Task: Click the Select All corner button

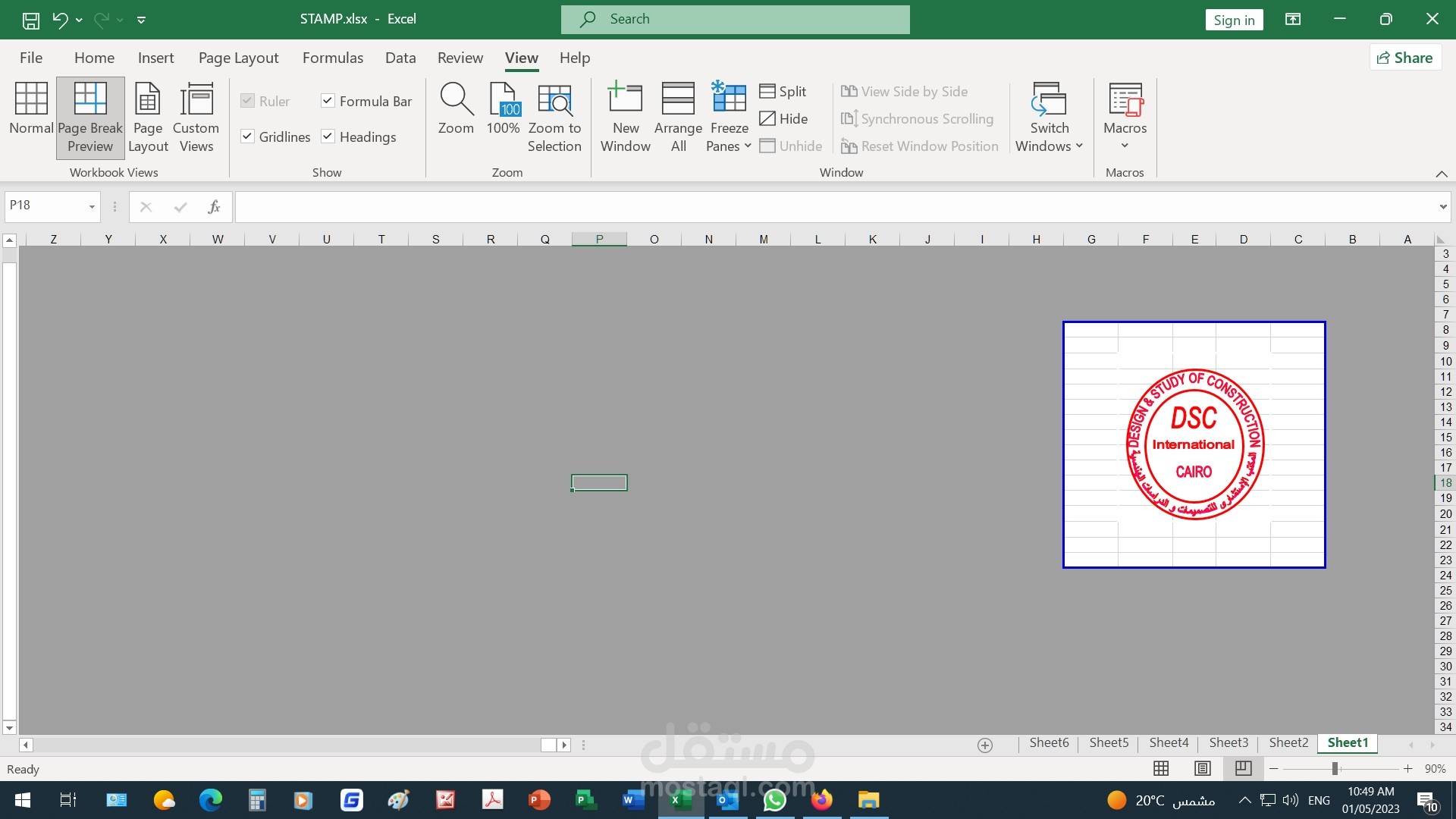Action: click(1441, 240)
